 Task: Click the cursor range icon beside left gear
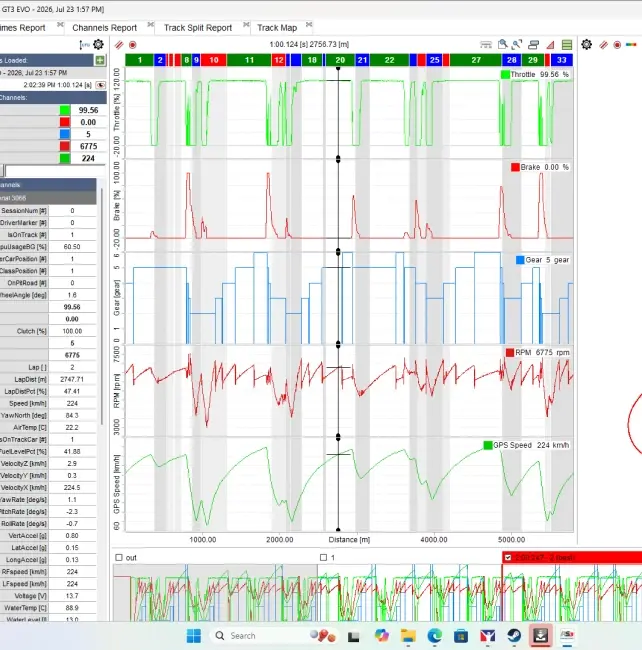[85, 45]
